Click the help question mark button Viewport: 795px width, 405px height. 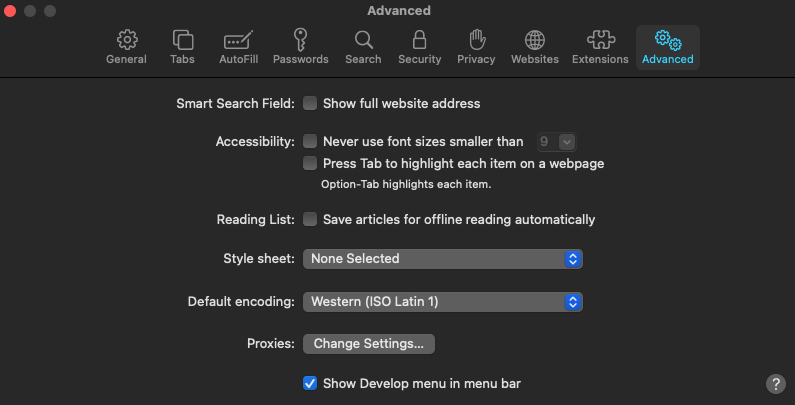776,384
